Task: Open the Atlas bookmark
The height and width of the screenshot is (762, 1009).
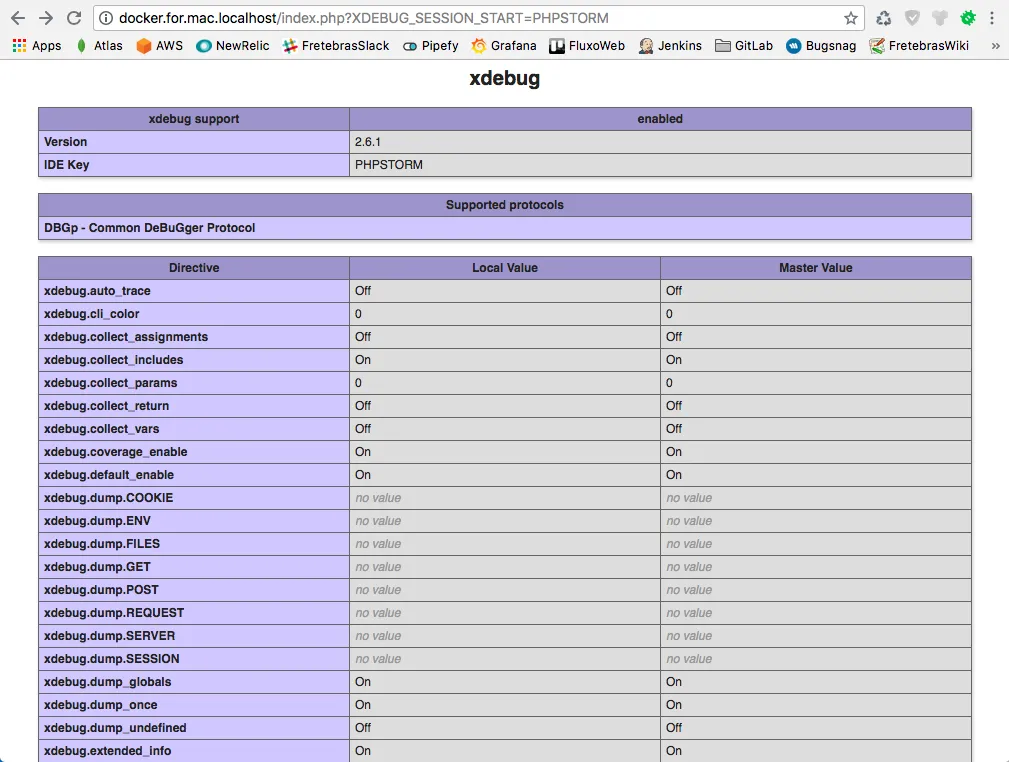Action: pos(100,46)
